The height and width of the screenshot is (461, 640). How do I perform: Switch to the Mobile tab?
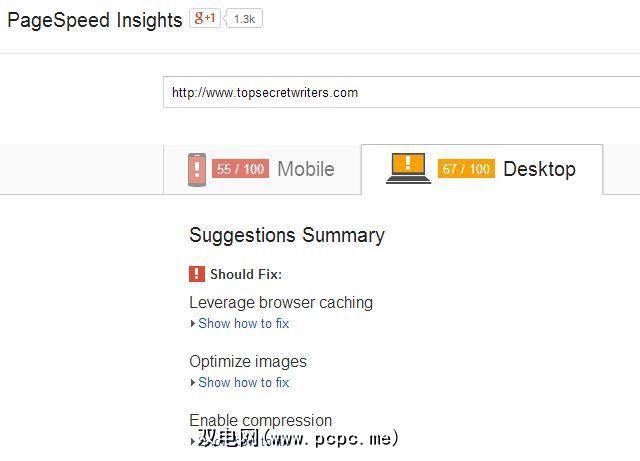(x=305, y=169)
